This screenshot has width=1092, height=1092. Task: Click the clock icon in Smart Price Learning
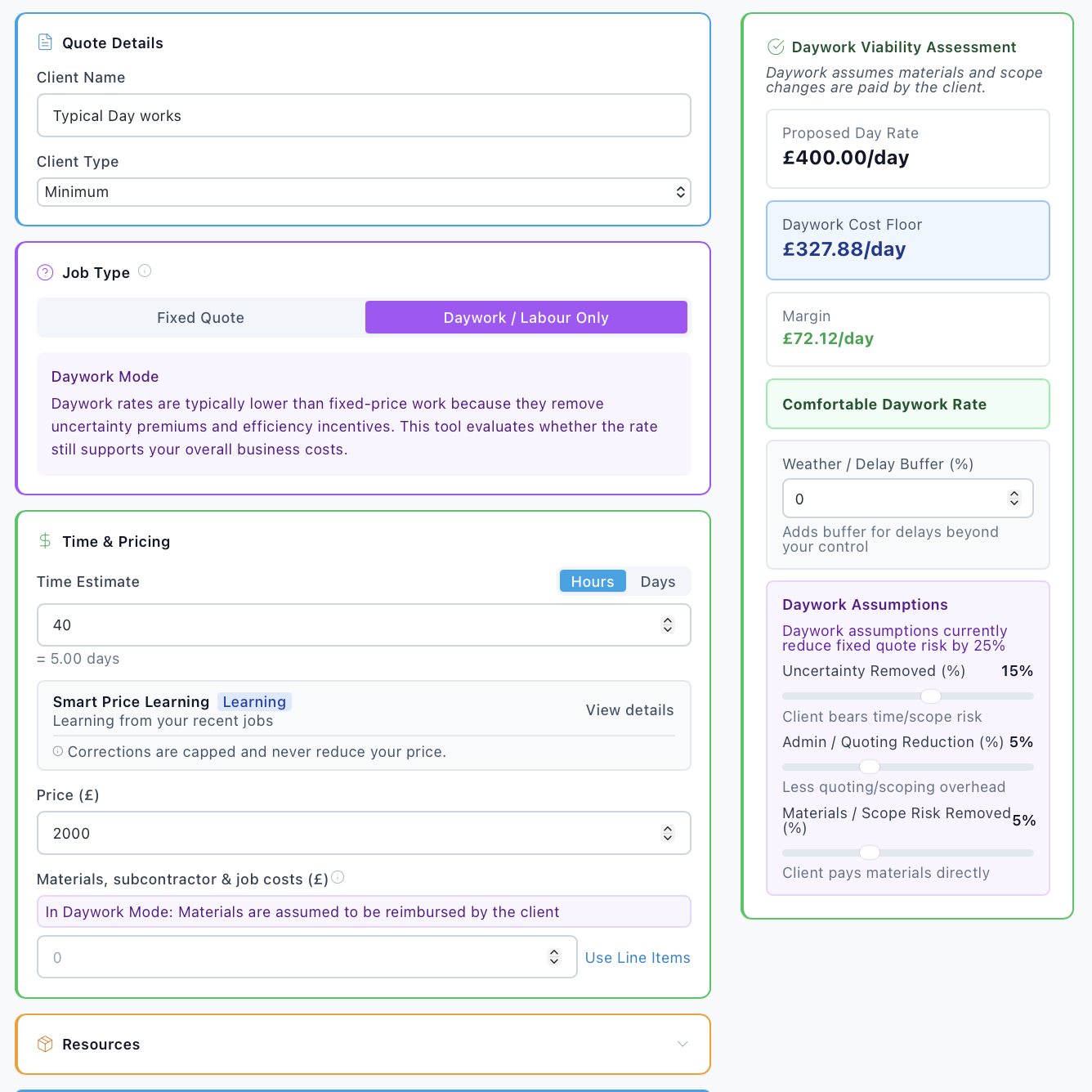(x=56, y=751)
